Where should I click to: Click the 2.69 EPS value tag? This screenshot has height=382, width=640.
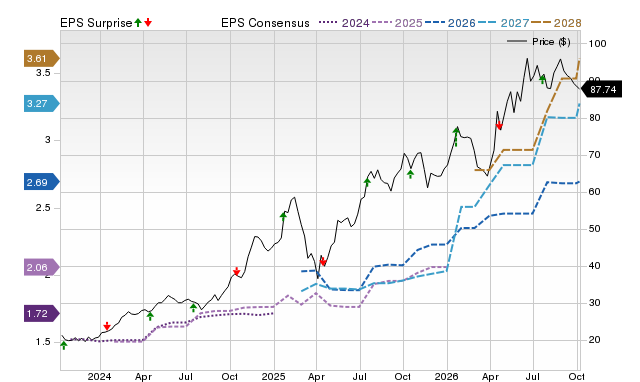coord(42,182)
